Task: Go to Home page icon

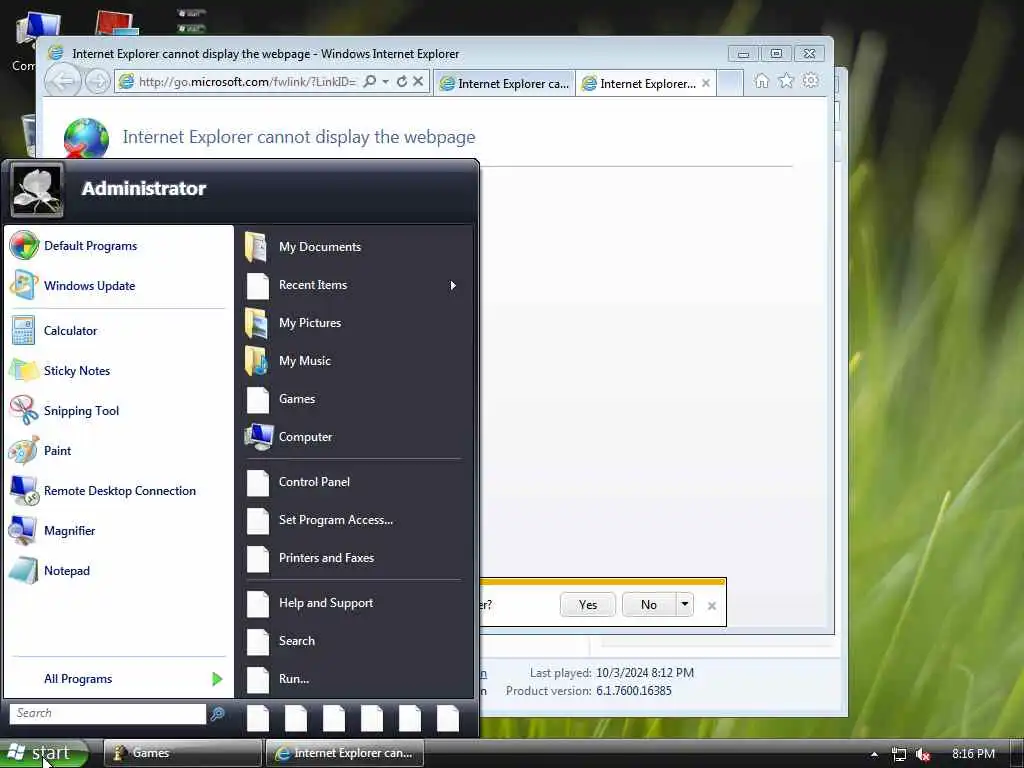Action: pyautogui.click(x=761, y=81)
